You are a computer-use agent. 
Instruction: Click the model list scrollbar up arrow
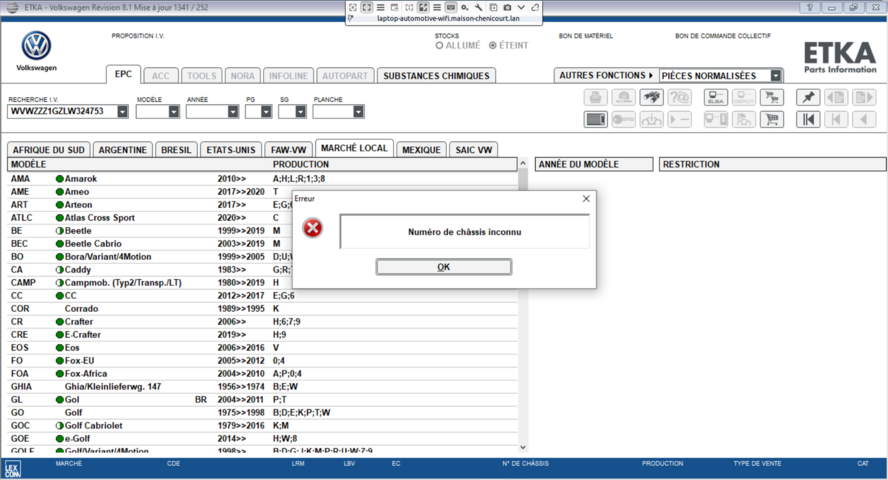[x=523, y=164]
